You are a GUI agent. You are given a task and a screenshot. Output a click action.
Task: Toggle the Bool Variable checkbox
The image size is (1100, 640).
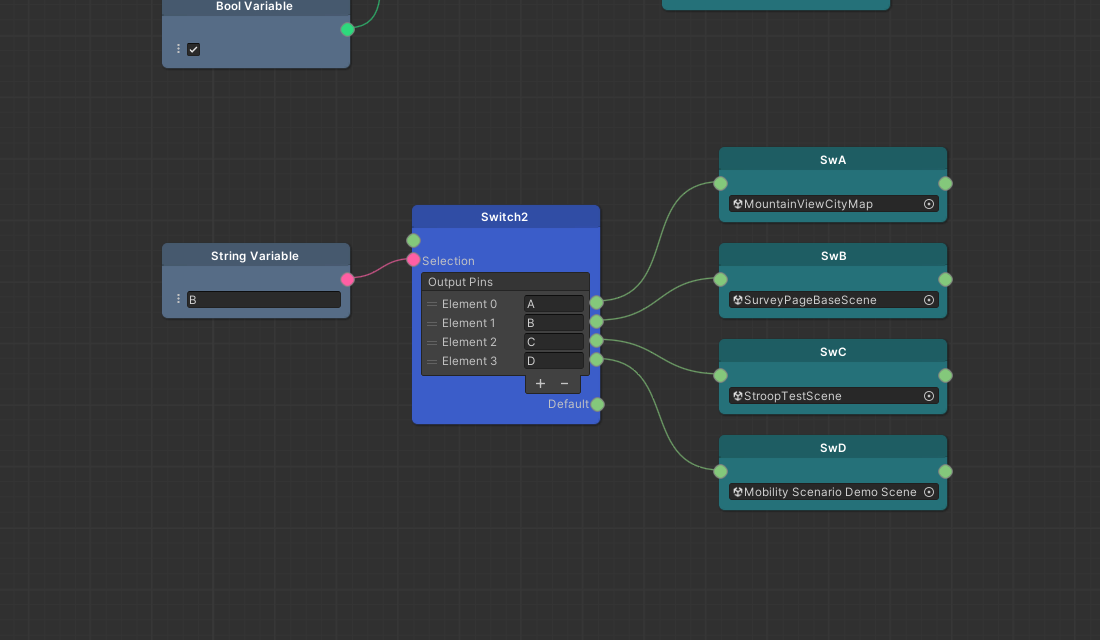tap(194, 50)
